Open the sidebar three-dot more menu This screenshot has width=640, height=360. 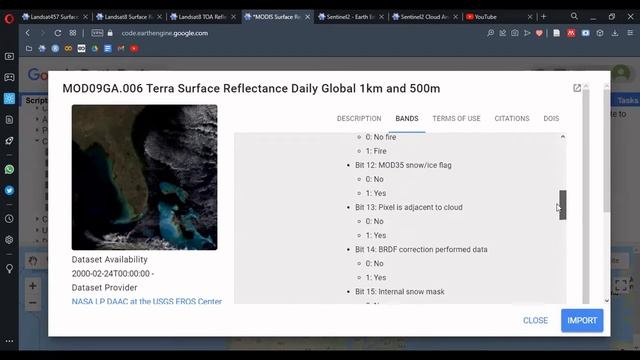pyautogui.click(x=9, y=341)
